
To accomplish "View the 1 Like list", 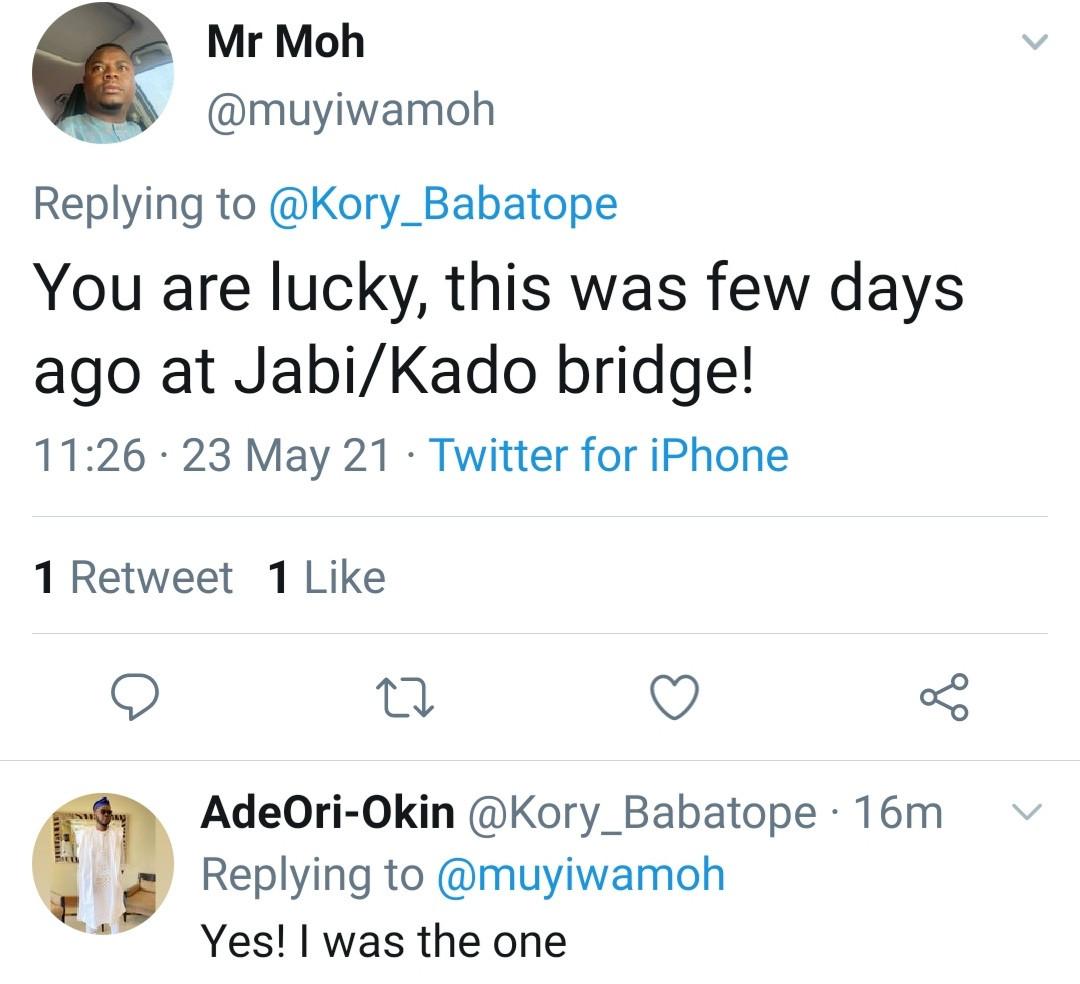I will [x=327, y=578].
